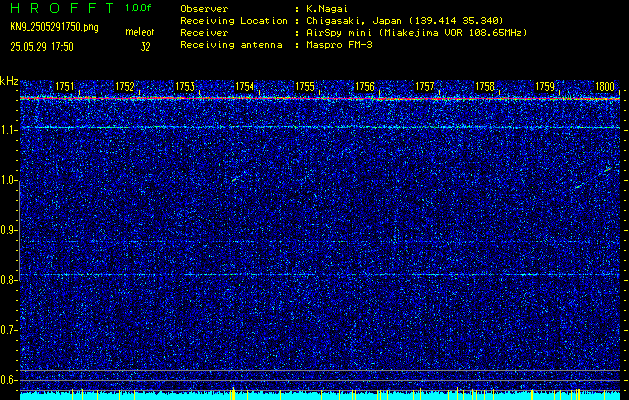The image size is (629, 400).
Task: Click the 1752 time marker
Action: [x=125, y=86]
